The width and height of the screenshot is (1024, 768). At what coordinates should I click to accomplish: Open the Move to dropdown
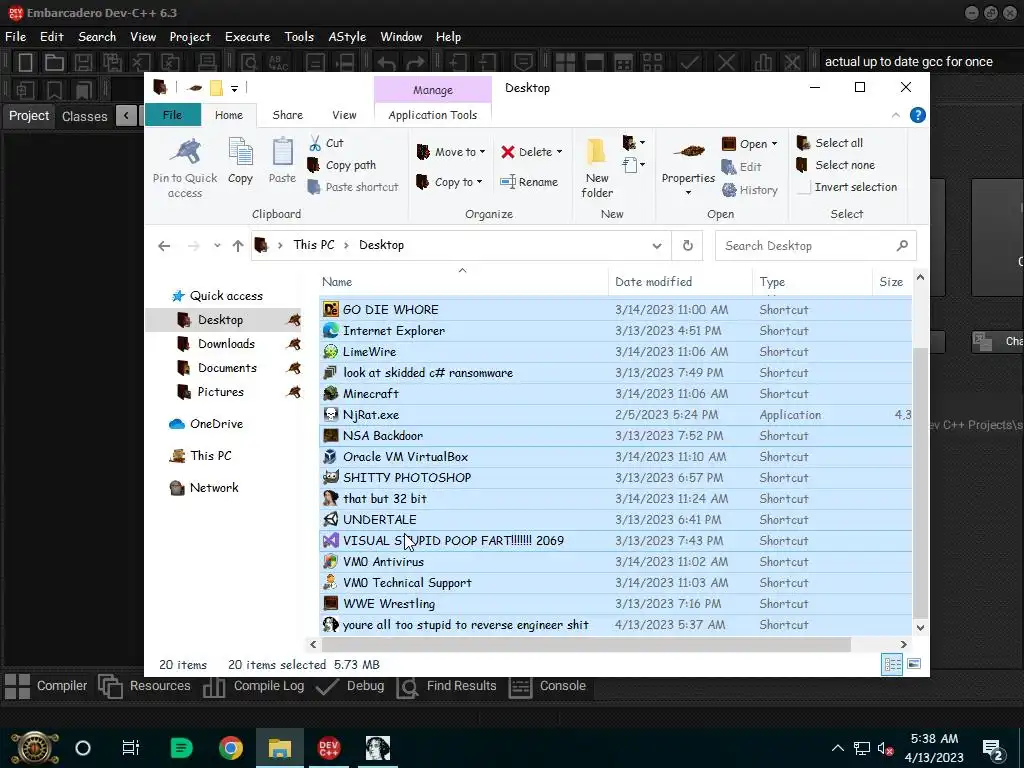(451, 152)
